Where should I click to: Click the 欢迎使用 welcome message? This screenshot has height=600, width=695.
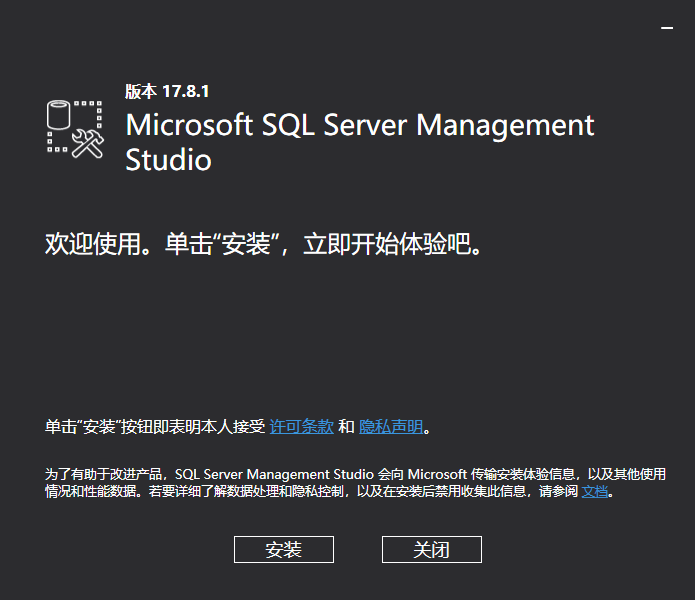pos(88,244)
